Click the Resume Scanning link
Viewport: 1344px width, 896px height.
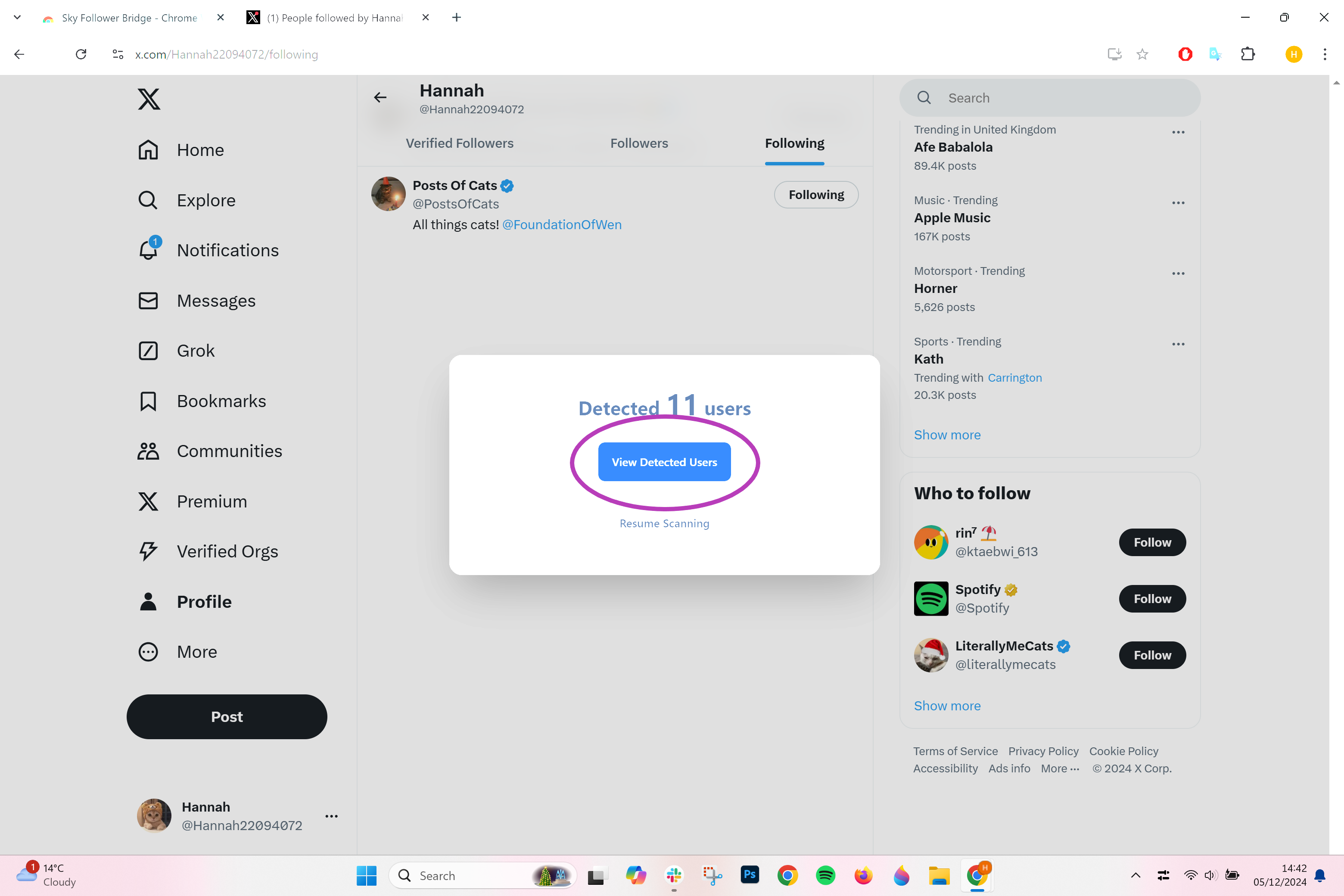(x=664, y=523)
